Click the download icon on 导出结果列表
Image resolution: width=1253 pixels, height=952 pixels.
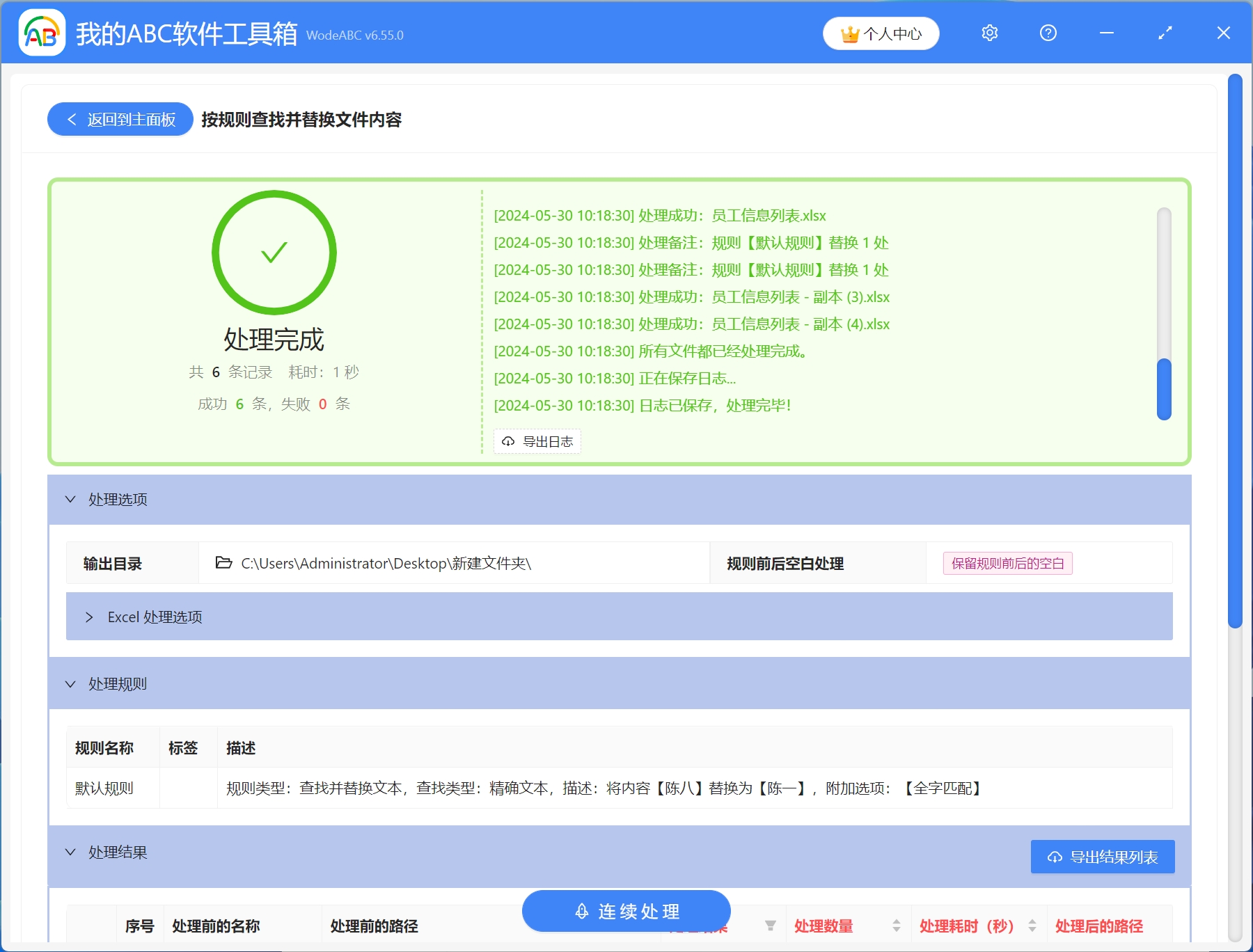pyautogui.click(x=1053, y=857)
